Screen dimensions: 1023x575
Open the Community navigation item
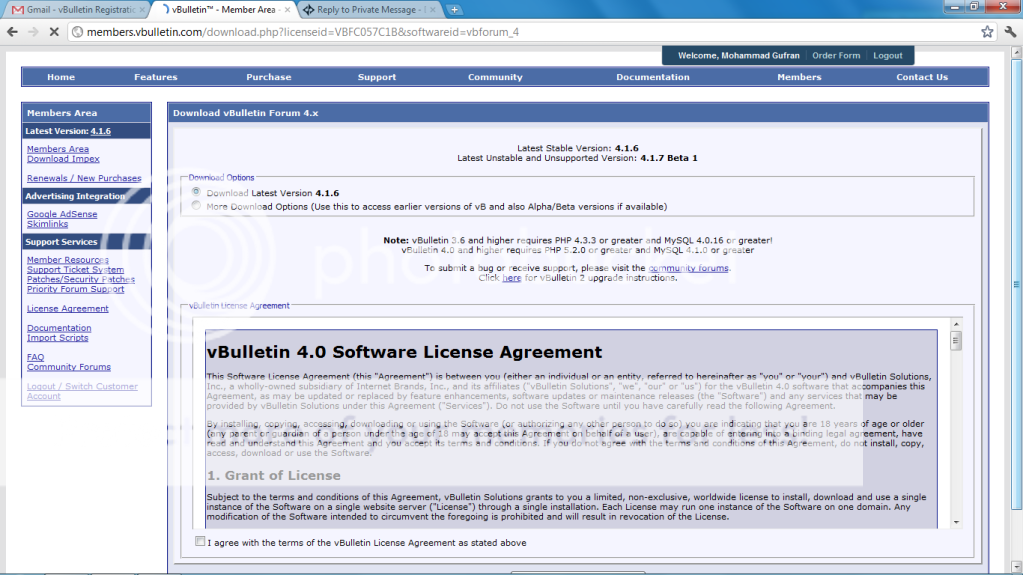coord(495,77)
